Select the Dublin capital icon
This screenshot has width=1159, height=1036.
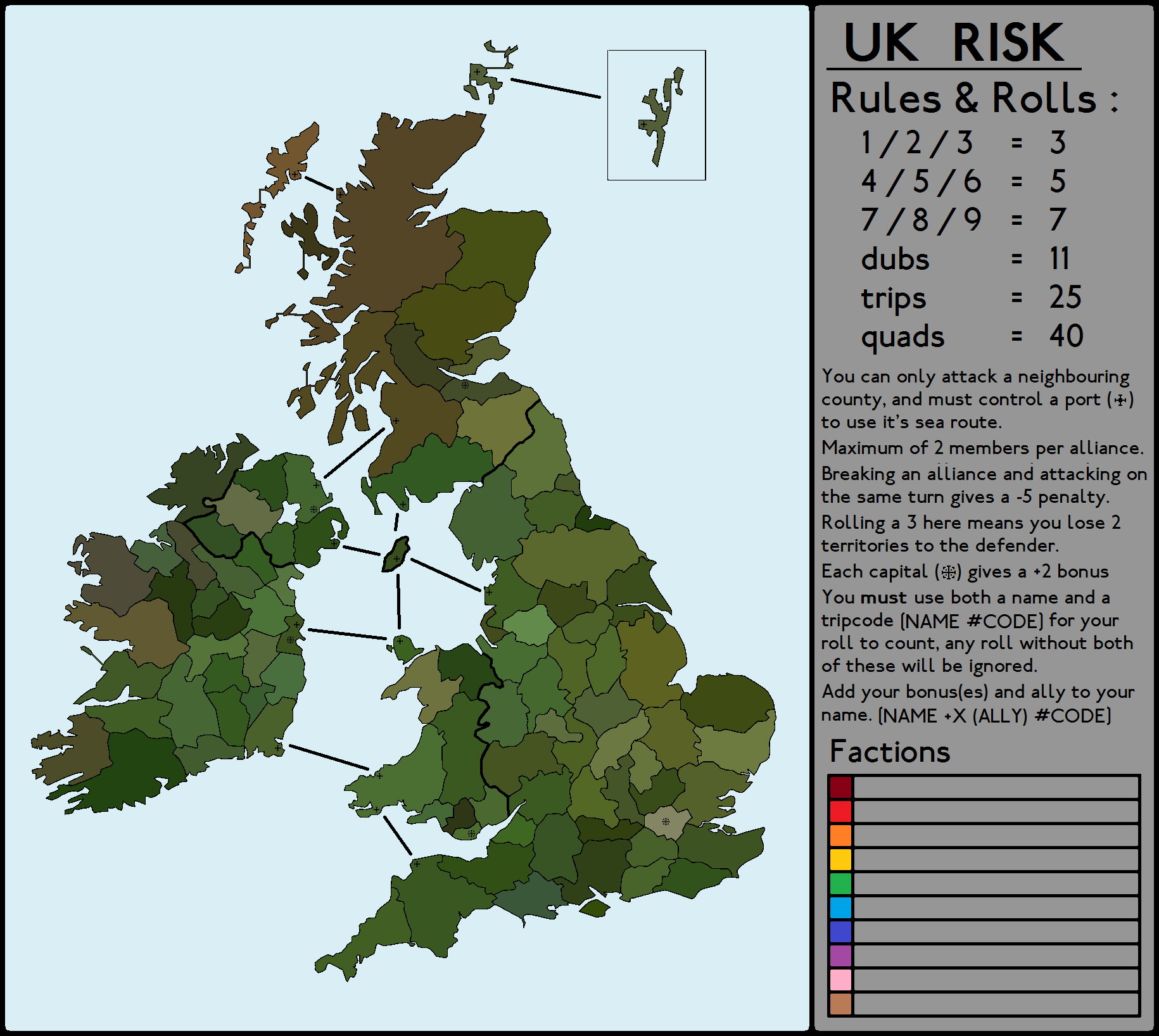290,640
